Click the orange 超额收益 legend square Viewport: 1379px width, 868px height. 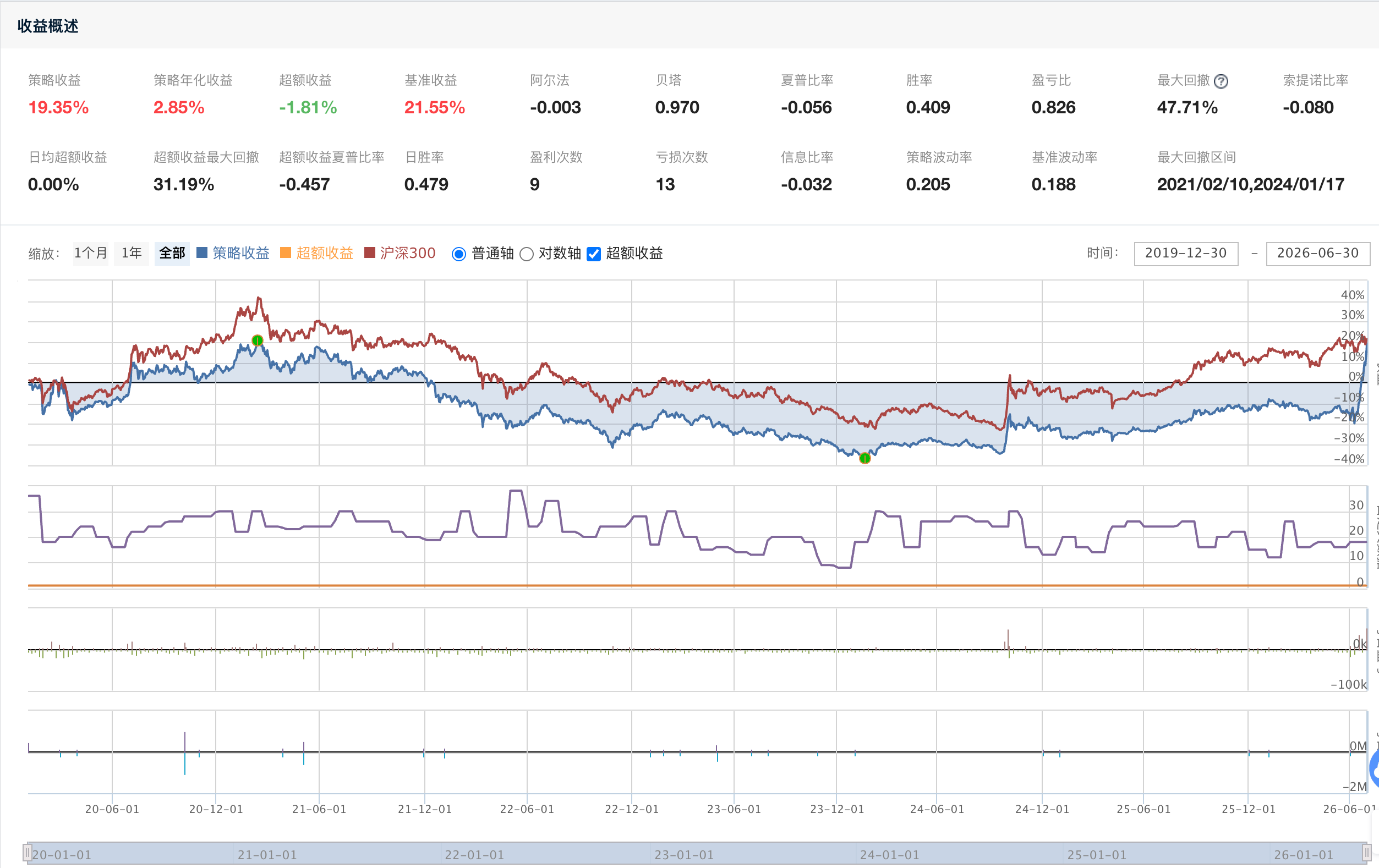pyautogui.click(x=285, y=252)
